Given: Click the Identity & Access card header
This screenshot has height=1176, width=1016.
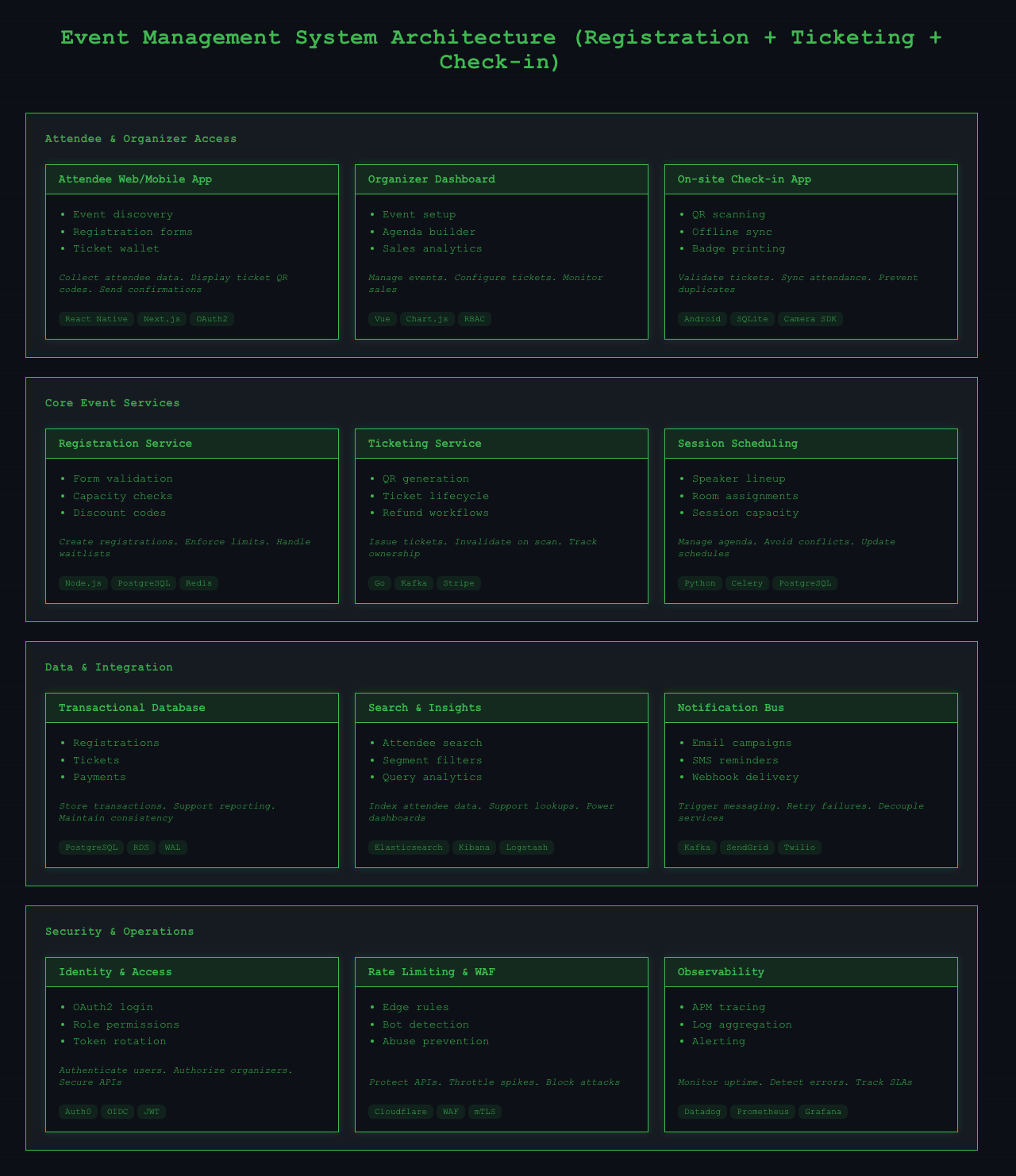Looking at the screenshot, I should click(x=192, y=972).
